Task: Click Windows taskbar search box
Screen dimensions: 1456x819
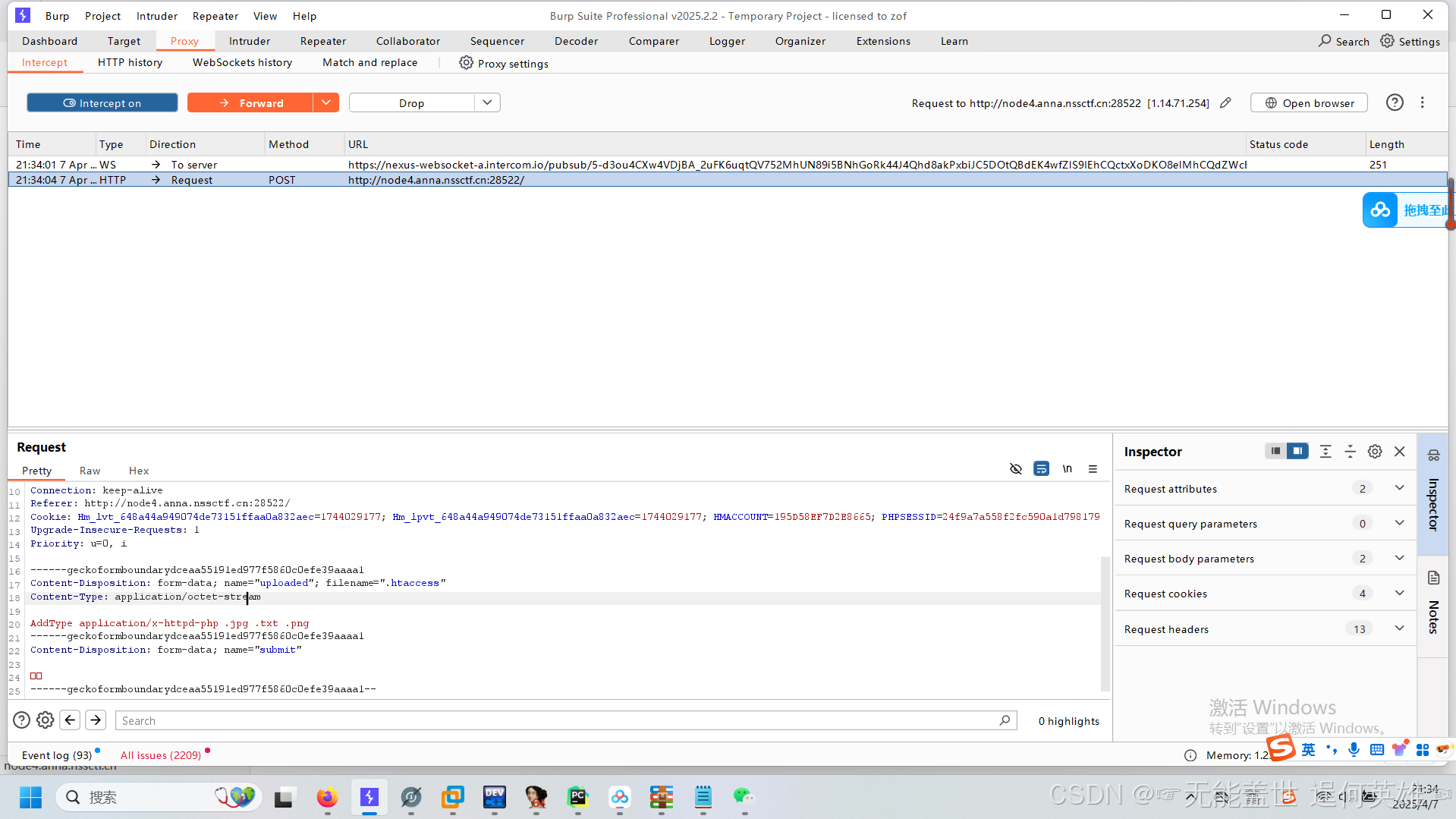Action: point(159,797)
